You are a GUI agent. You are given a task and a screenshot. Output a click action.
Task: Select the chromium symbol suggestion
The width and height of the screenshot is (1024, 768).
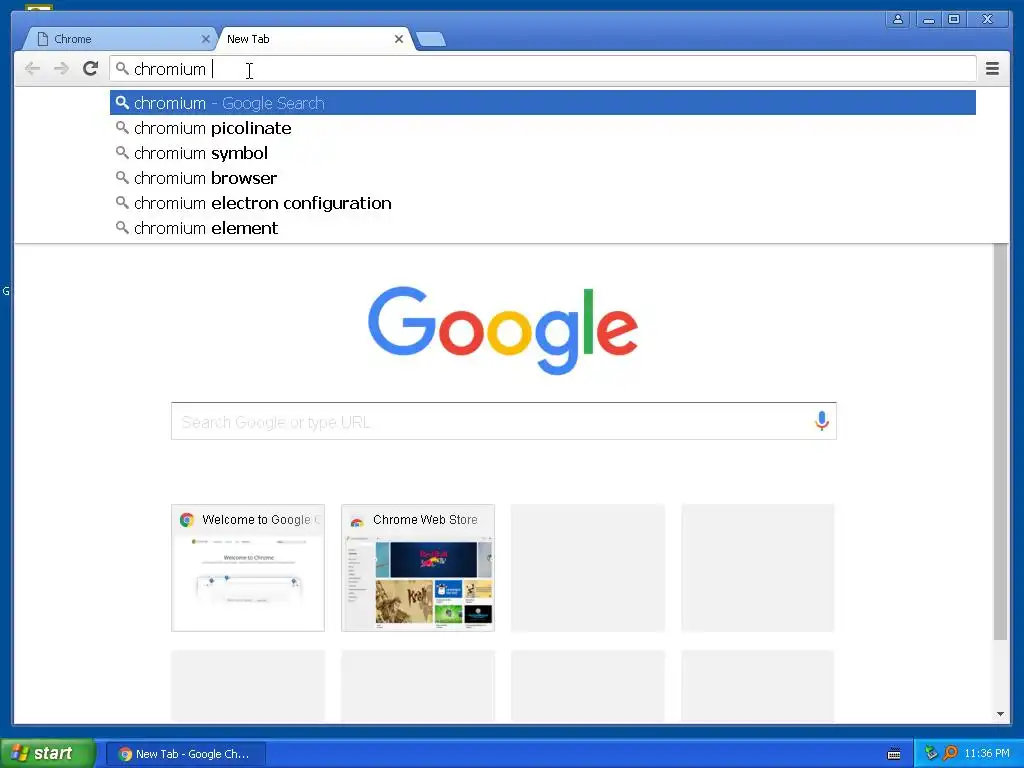[x=543, y=153]
